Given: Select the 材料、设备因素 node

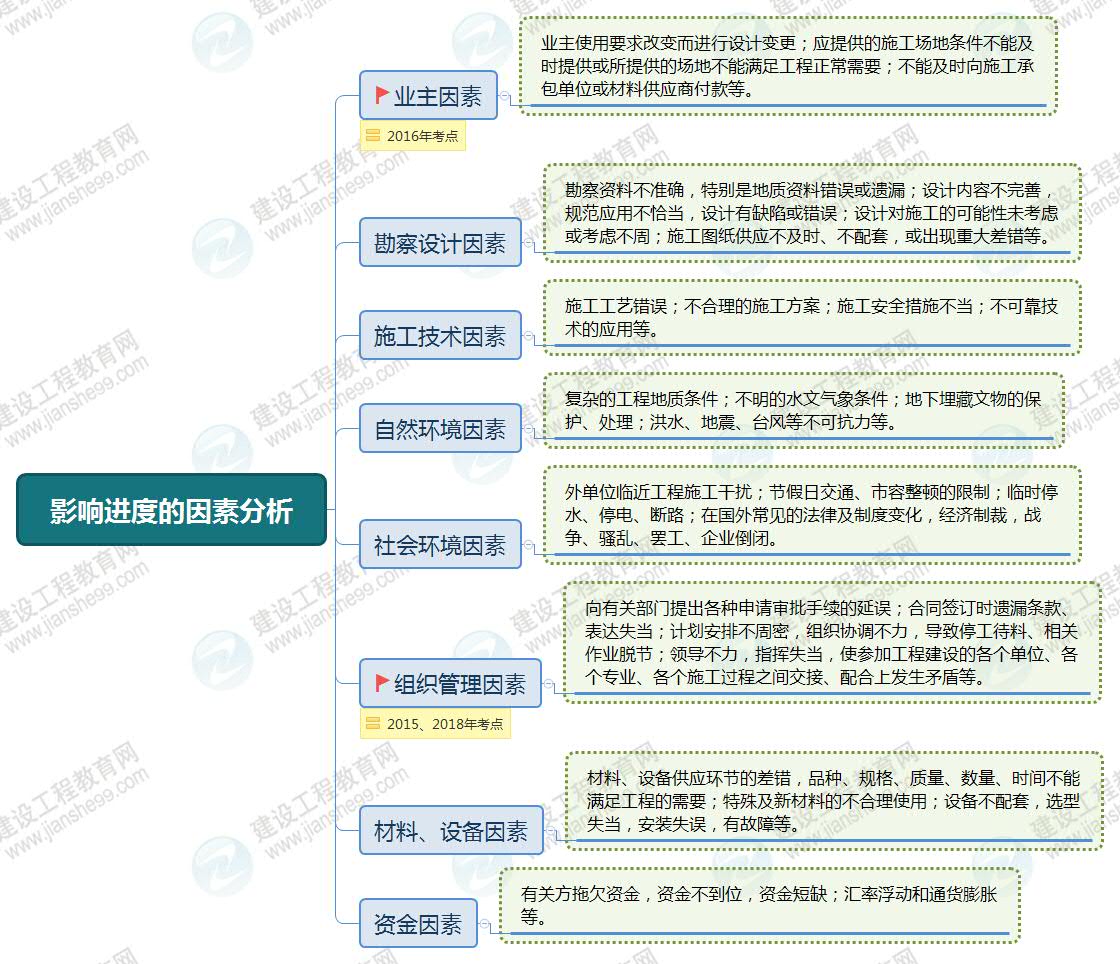Looking at the screenshot, I should click(x=451, y=831).
